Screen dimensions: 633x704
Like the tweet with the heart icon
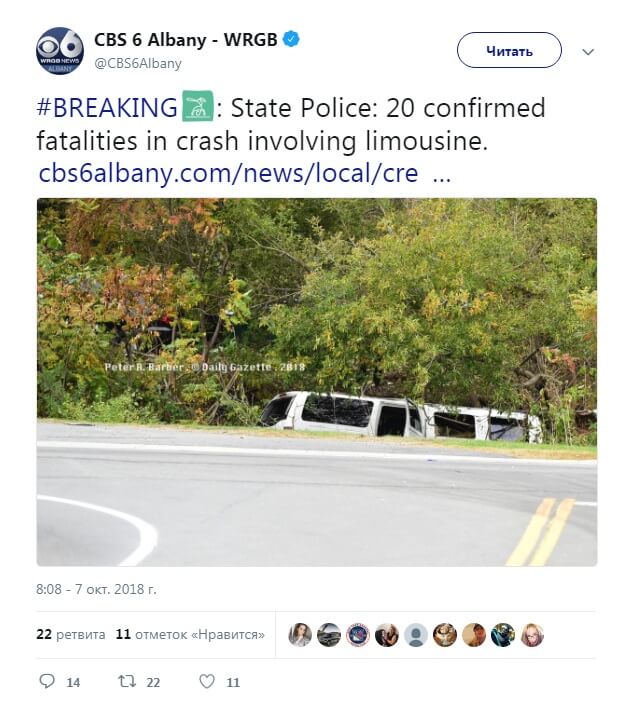[207, 681]
